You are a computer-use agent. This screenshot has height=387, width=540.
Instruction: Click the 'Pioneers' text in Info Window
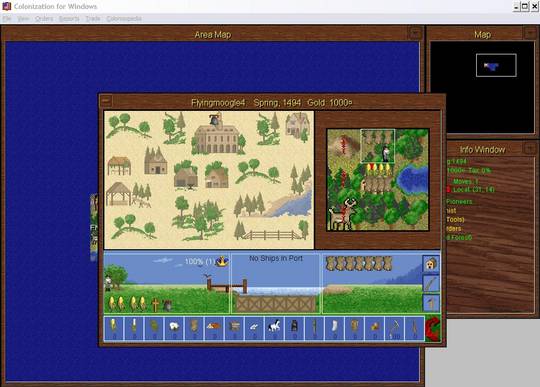point(459,201)
